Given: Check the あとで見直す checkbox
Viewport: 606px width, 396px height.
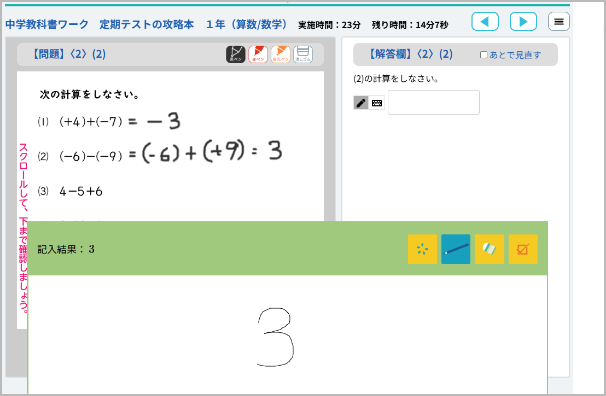Looking at the screenshot, I should (483, 55).
